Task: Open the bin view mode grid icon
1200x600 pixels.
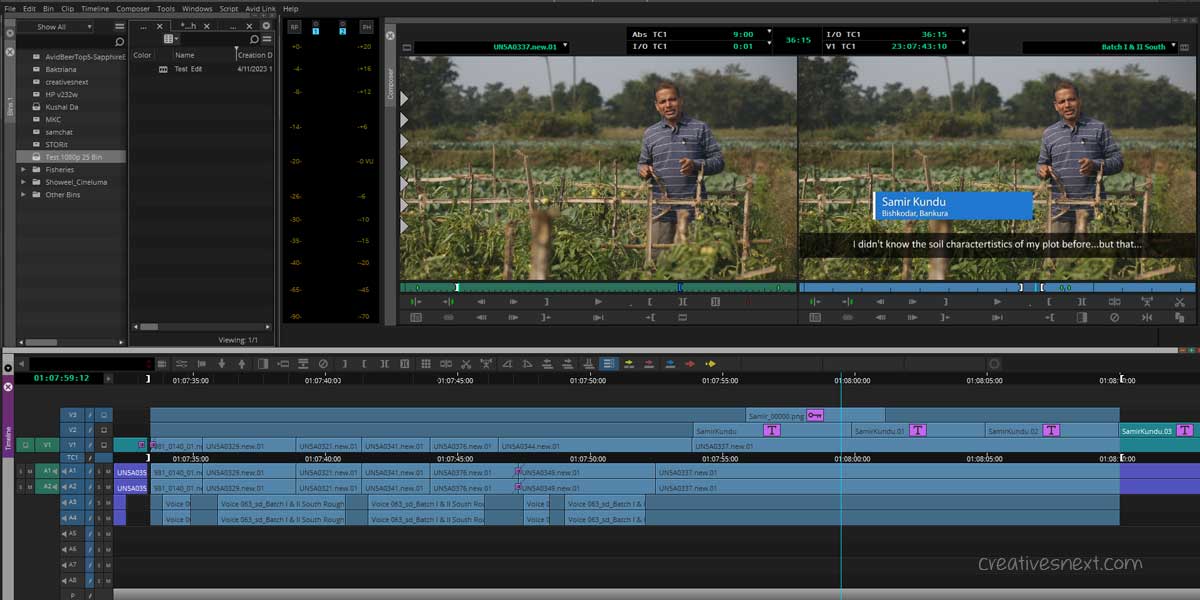Action: tap(169, 40)
